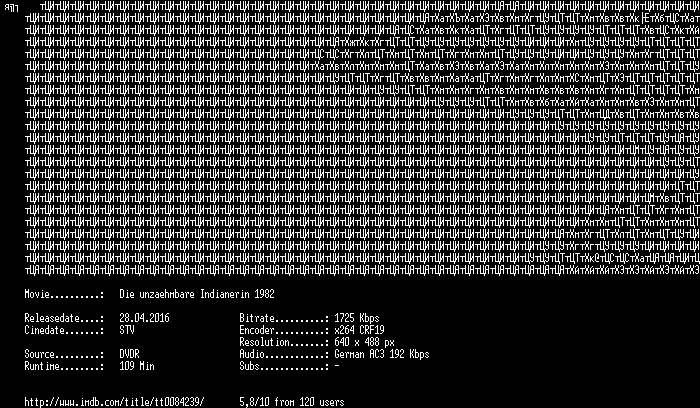Select the DVDR source value

coord(129,354)
